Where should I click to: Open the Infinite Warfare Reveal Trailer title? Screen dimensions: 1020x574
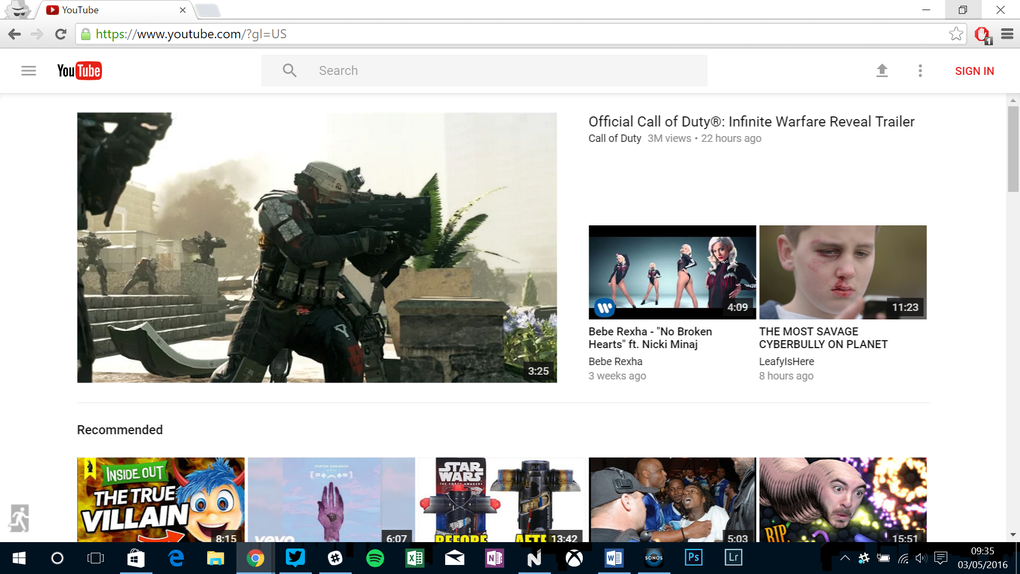click(x=751, y=122)
